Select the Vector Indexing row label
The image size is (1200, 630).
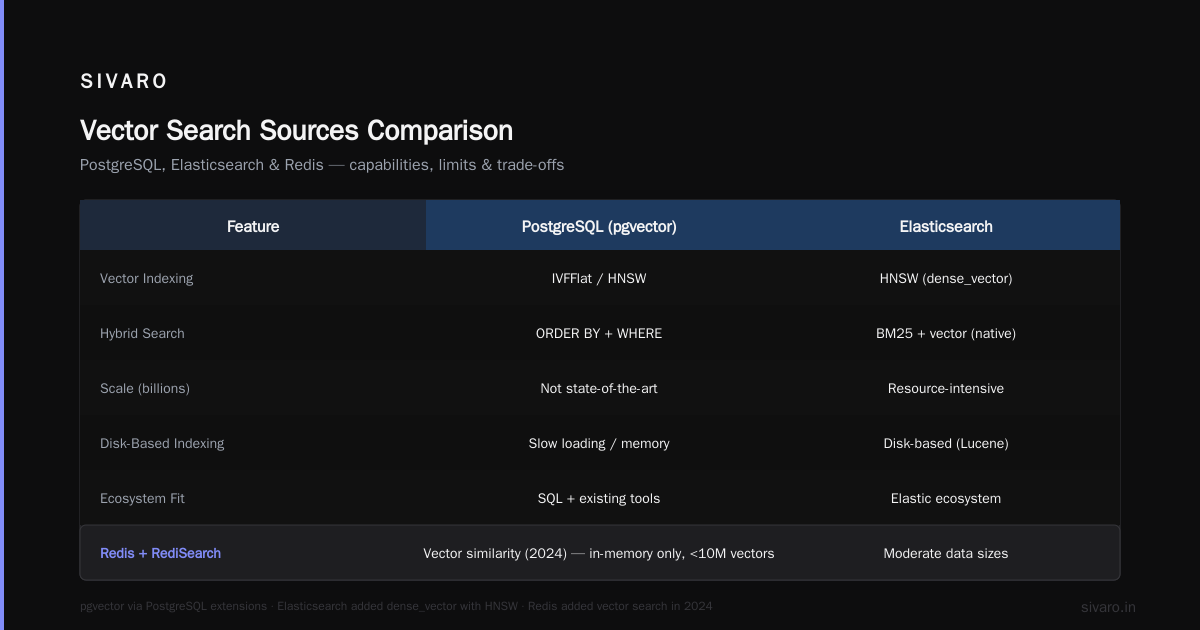tap(147, 278)
